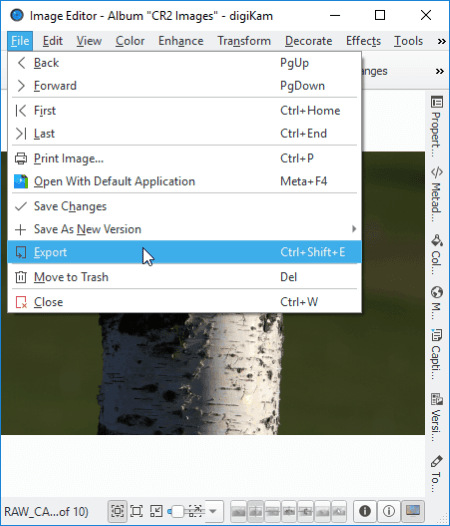Expand the toolbar overflow chevron below menu bar

click(x=439, y=71)
